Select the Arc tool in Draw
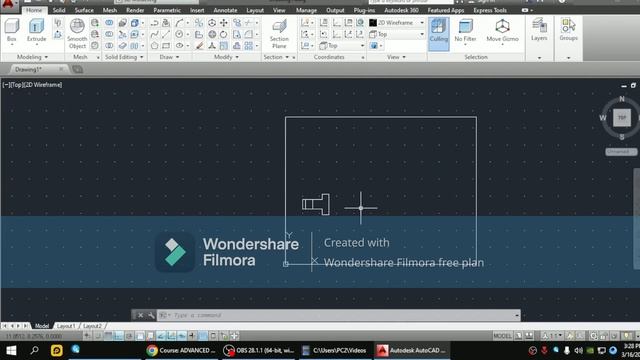640x360 pixels. coord(180,23)
